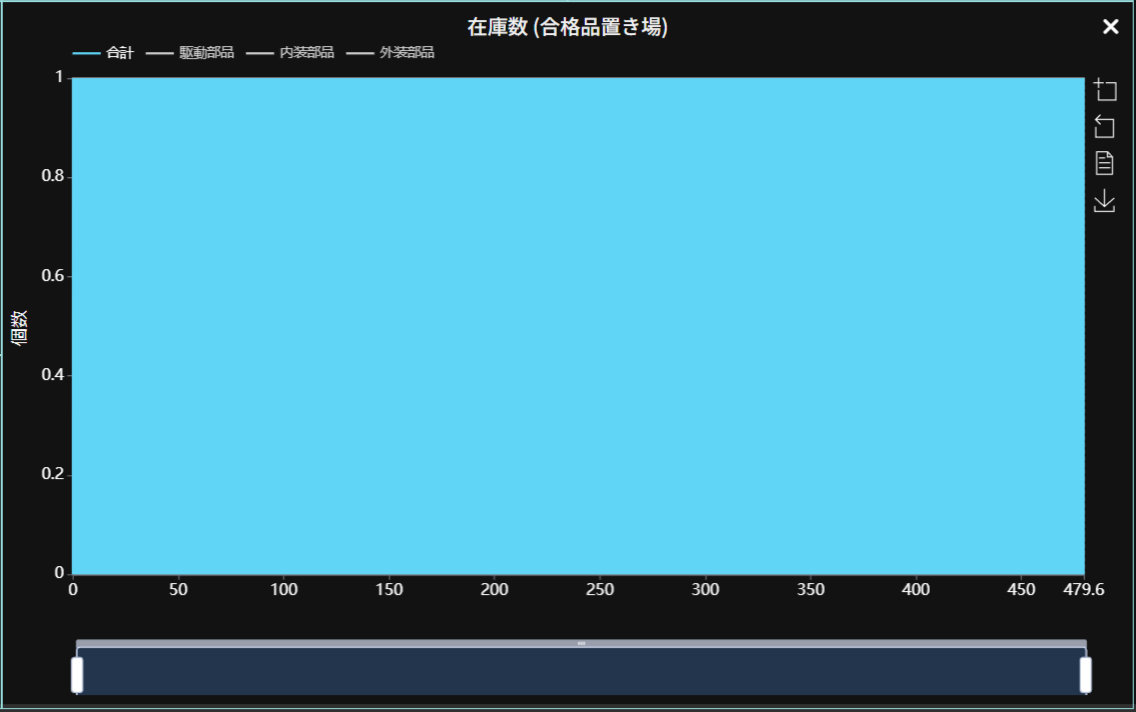
Task: Show the 駆動部品 legend series
Action: coord(190,53)
